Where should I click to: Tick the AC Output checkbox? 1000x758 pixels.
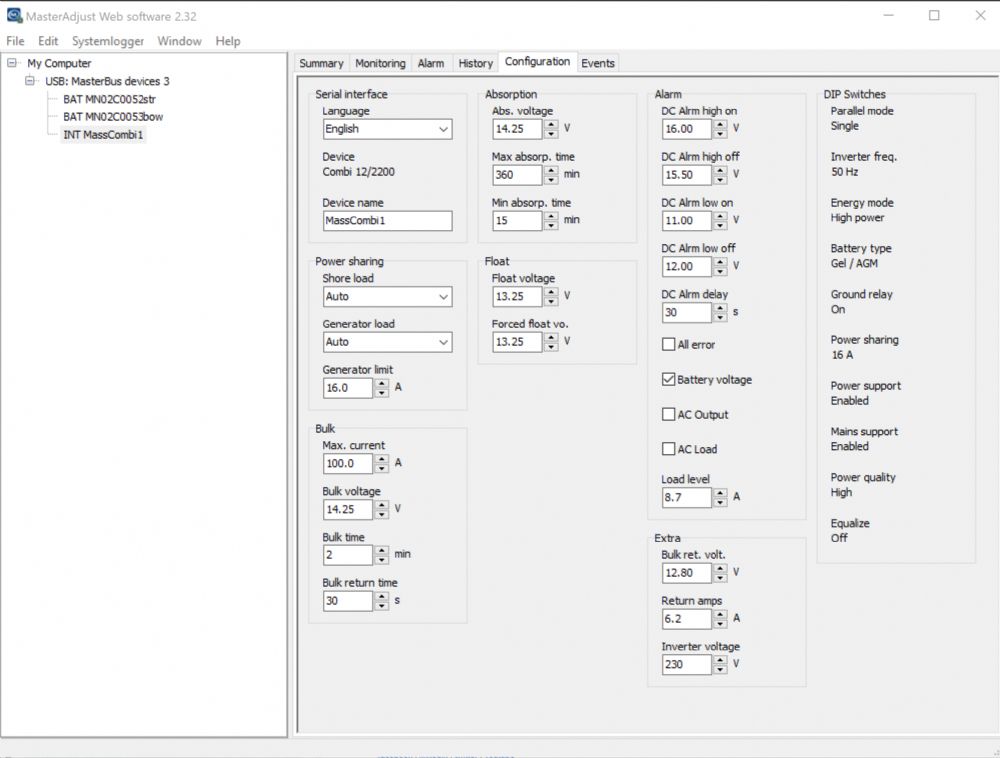pyautogui.click(x=669, y=415)
